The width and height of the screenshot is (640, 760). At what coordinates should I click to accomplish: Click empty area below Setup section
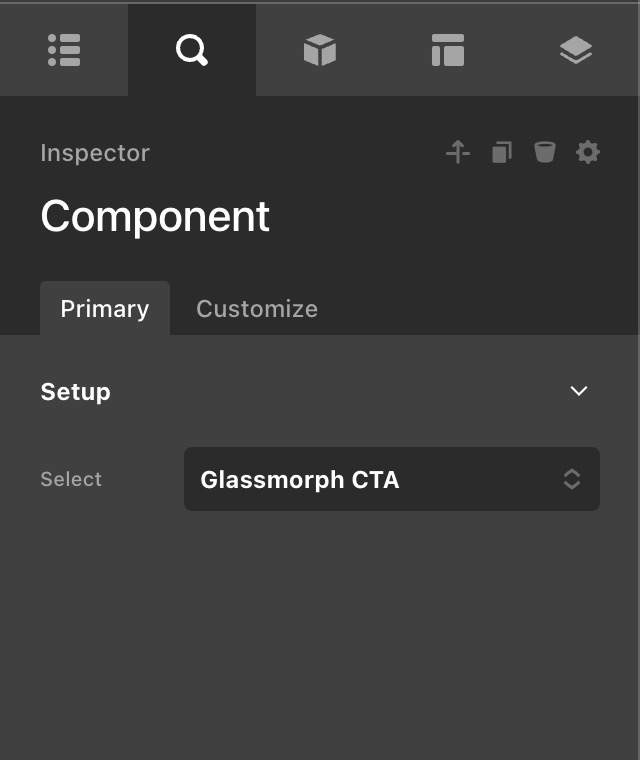point(320,640)
